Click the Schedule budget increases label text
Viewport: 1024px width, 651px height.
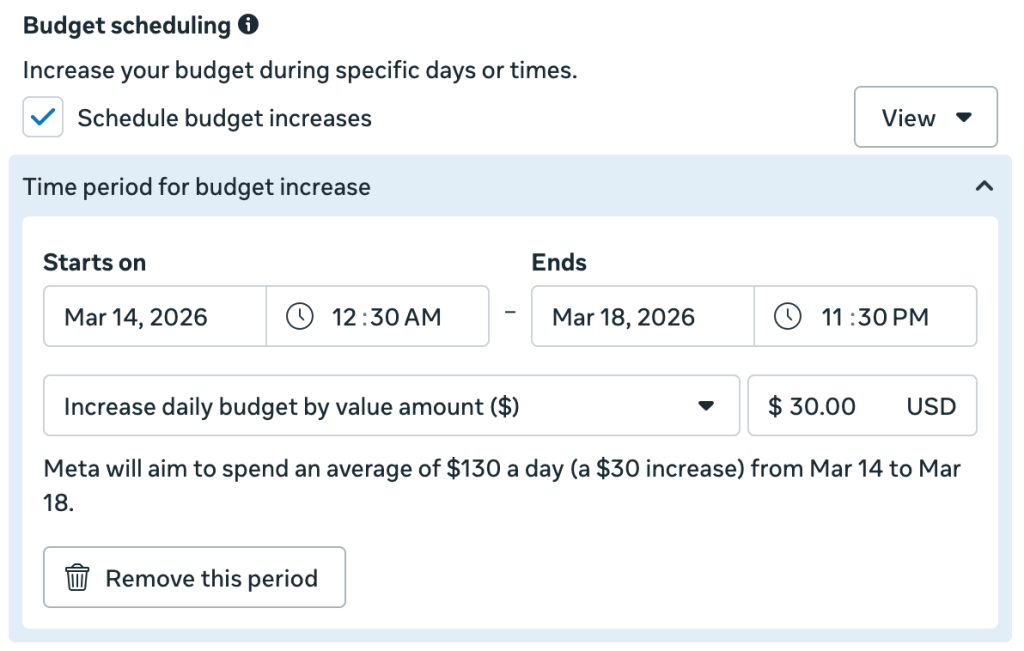(x=224, y=118)
